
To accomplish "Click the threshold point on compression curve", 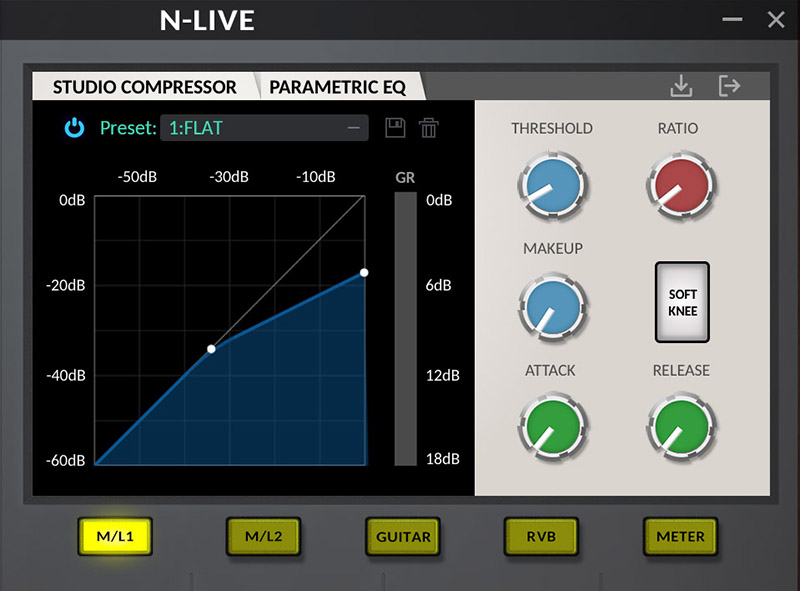I will coord(211,349).
